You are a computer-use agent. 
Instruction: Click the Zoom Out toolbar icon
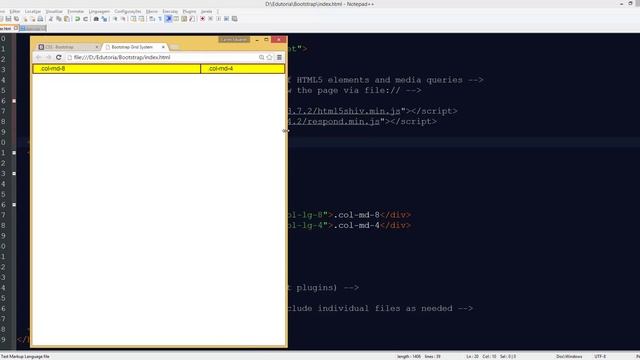click(x=123, y=19)
